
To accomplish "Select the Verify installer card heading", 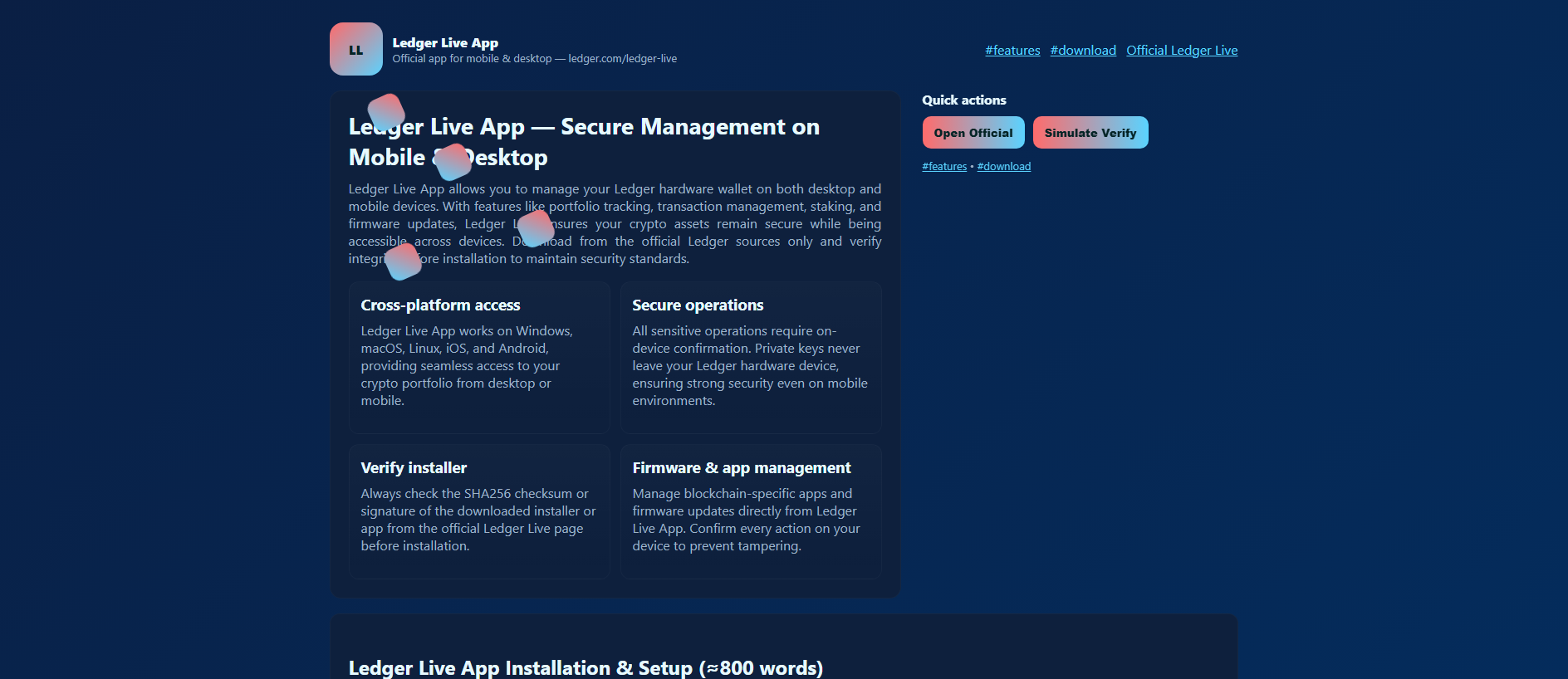I will click(414, 468).
